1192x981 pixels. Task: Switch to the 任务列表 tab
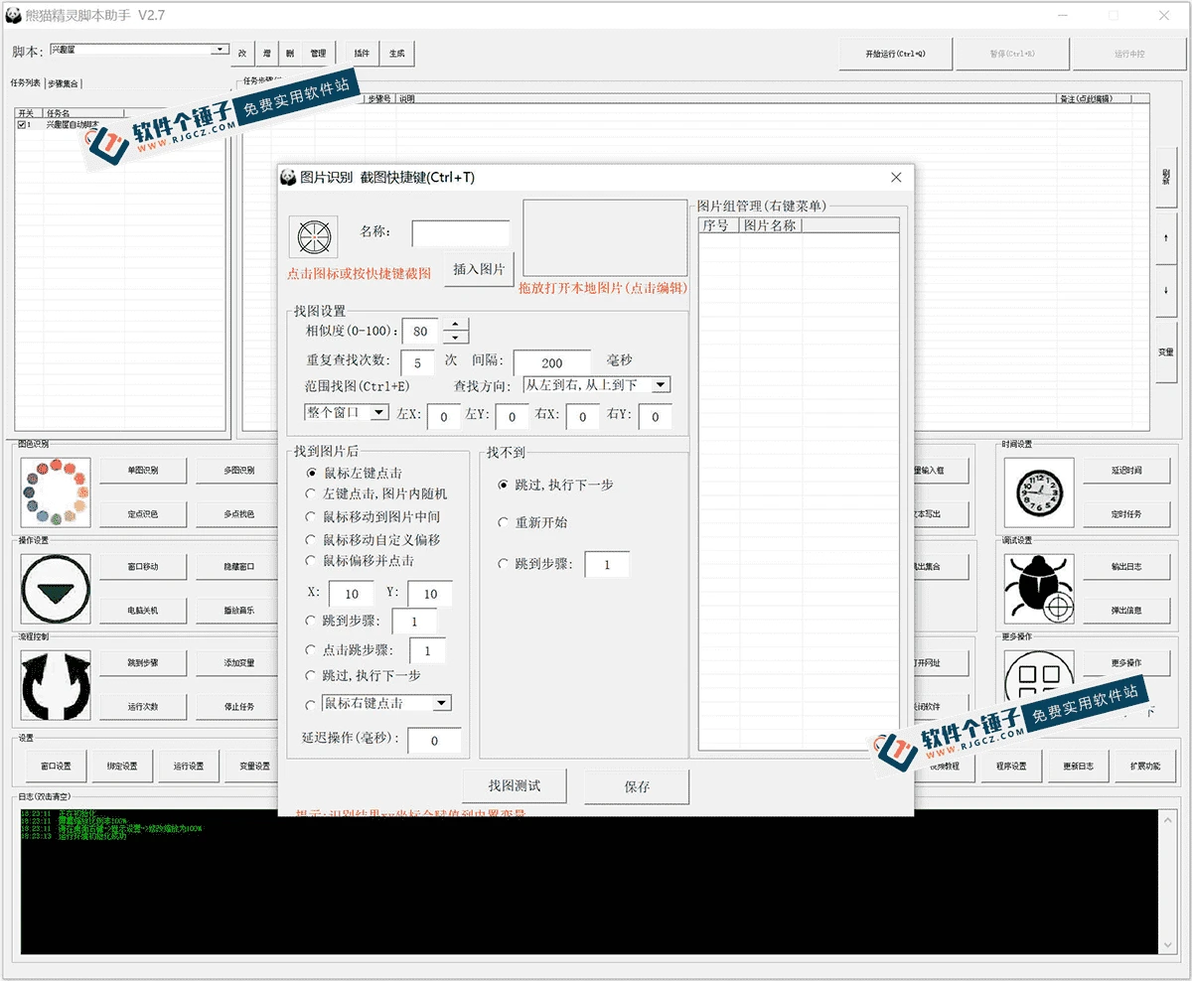pos(25,83)
